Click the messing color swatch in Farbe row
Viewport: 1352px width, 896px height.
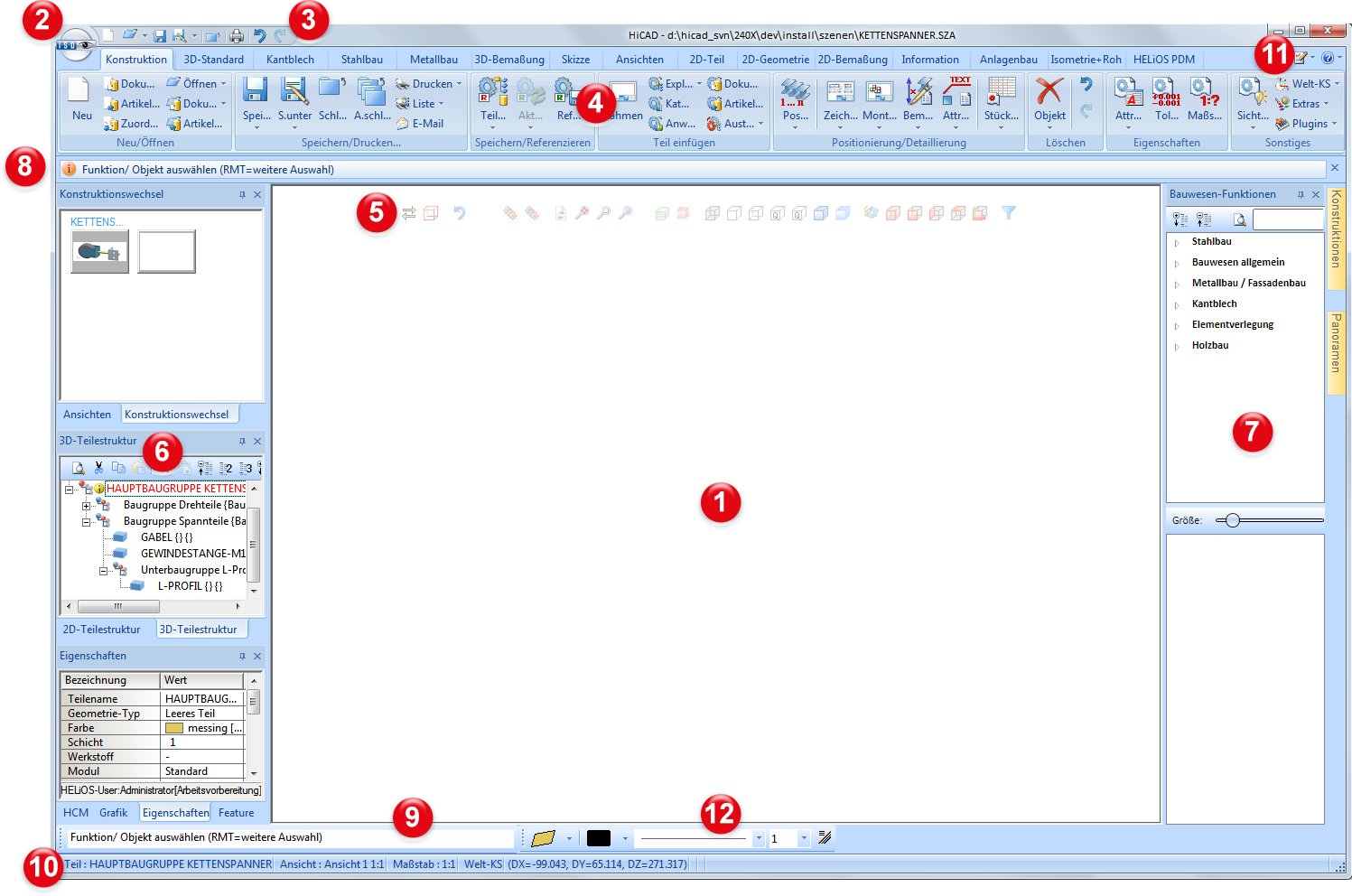click(x=174, y=728)
